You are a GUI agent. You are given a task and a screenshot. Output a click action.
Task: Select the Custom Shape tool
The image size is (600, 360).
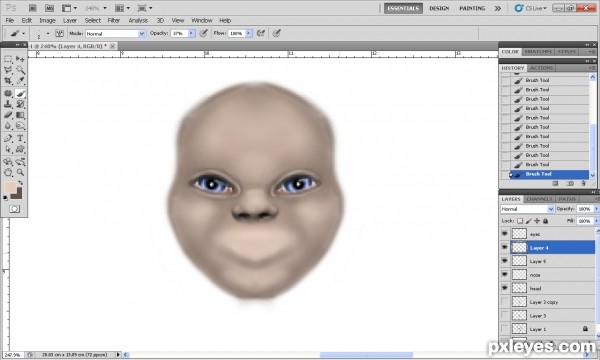[20, 149]
